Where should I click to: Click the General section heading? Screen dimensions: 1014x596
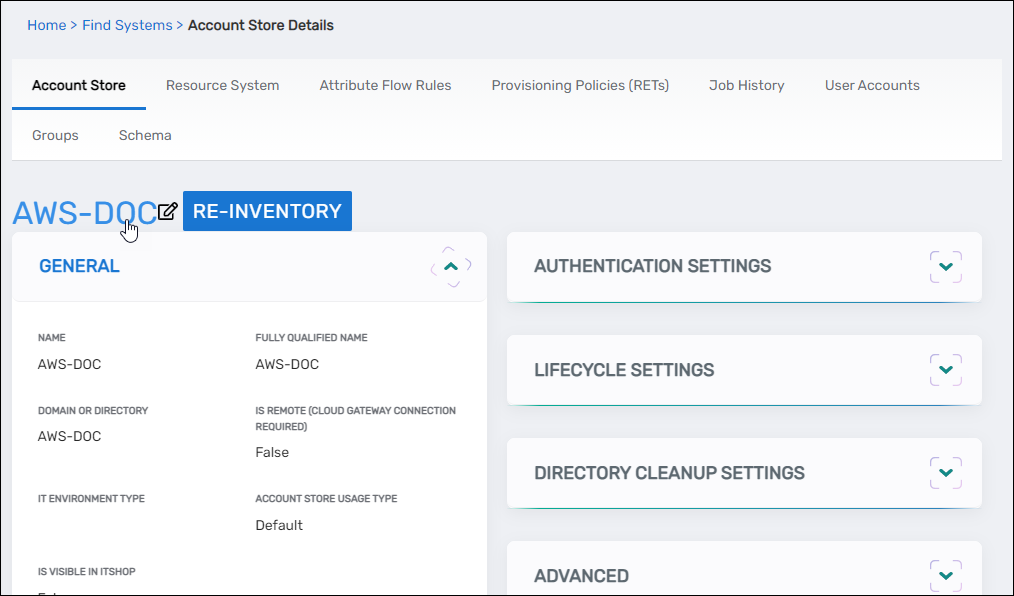point(79,267)
